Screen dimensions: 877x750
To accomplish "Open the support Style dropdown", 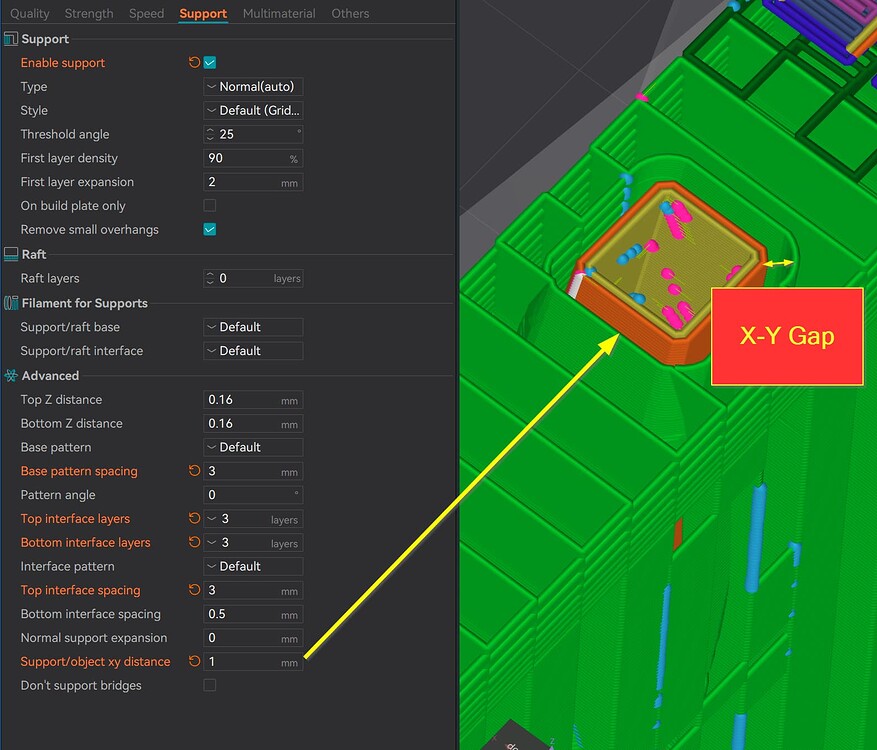I will click(253, 110).
